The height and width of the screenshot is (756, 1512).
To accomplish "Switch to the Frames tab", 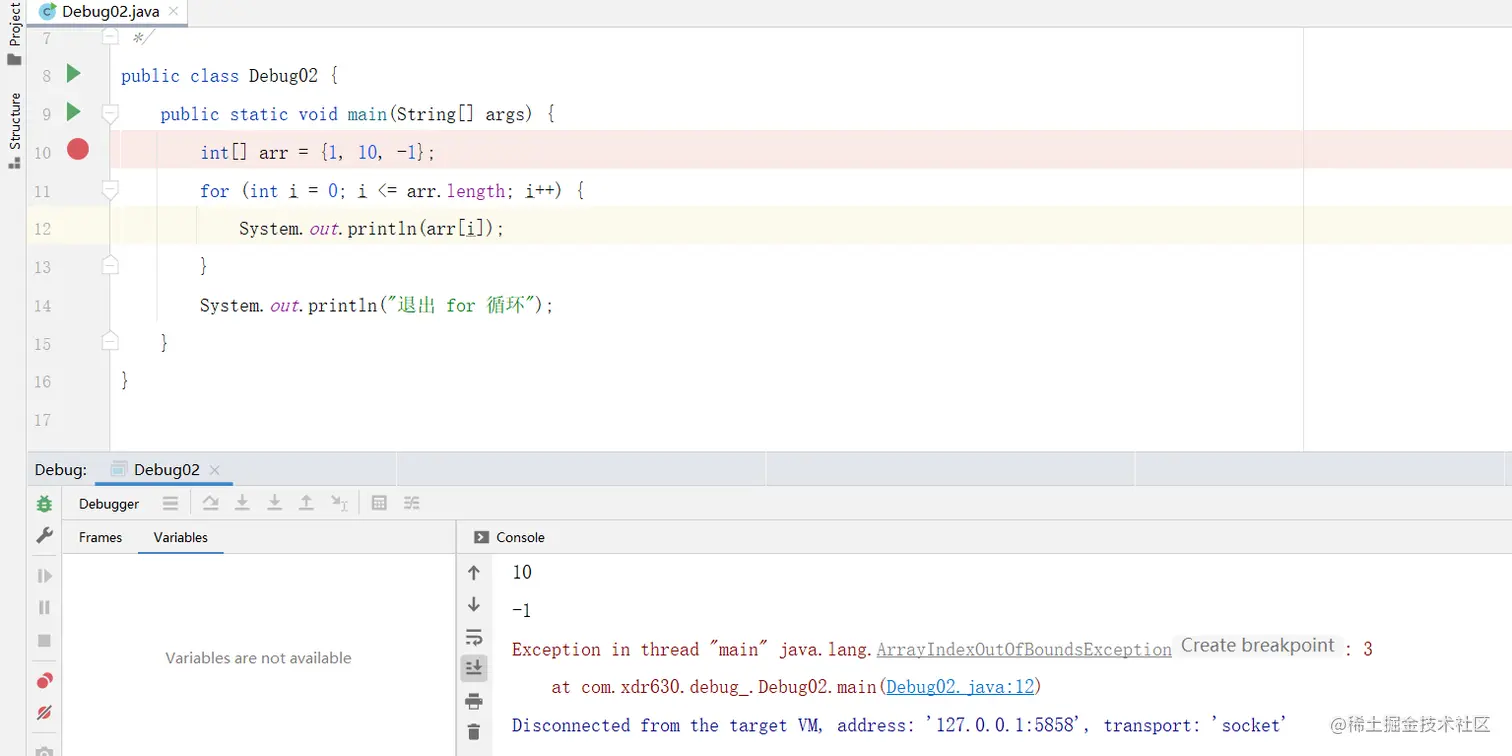I will (100, 537).
